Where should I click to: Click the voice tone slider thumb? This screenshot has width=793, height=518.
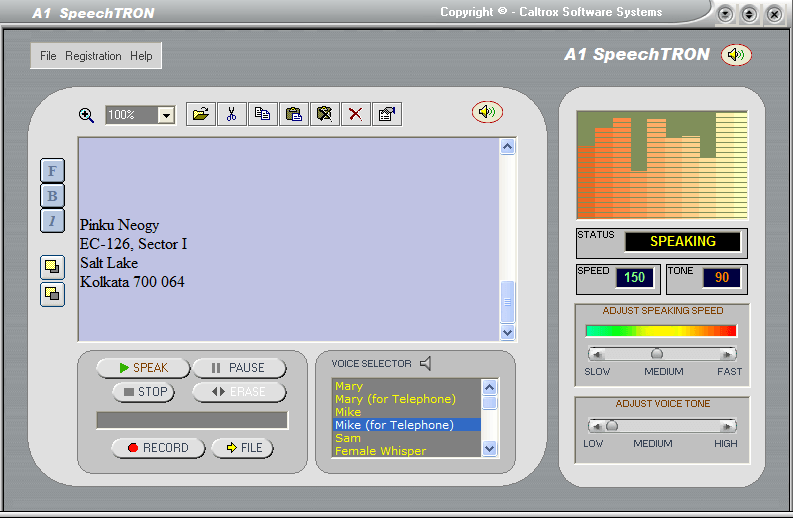click(612, 426)
